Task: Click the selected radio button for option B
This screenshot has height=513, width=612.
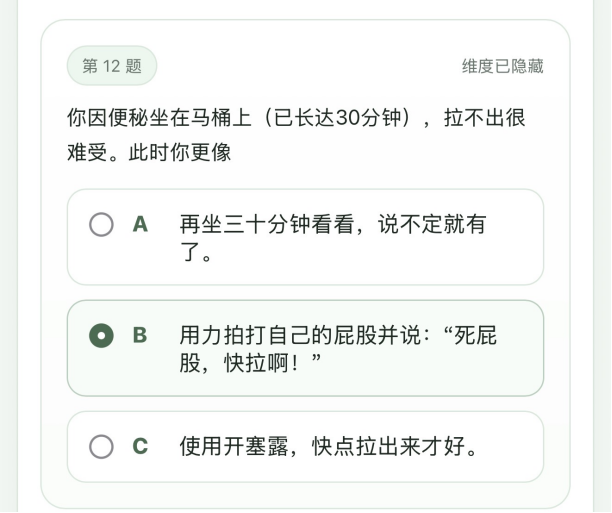Action: tap(101, 335)
